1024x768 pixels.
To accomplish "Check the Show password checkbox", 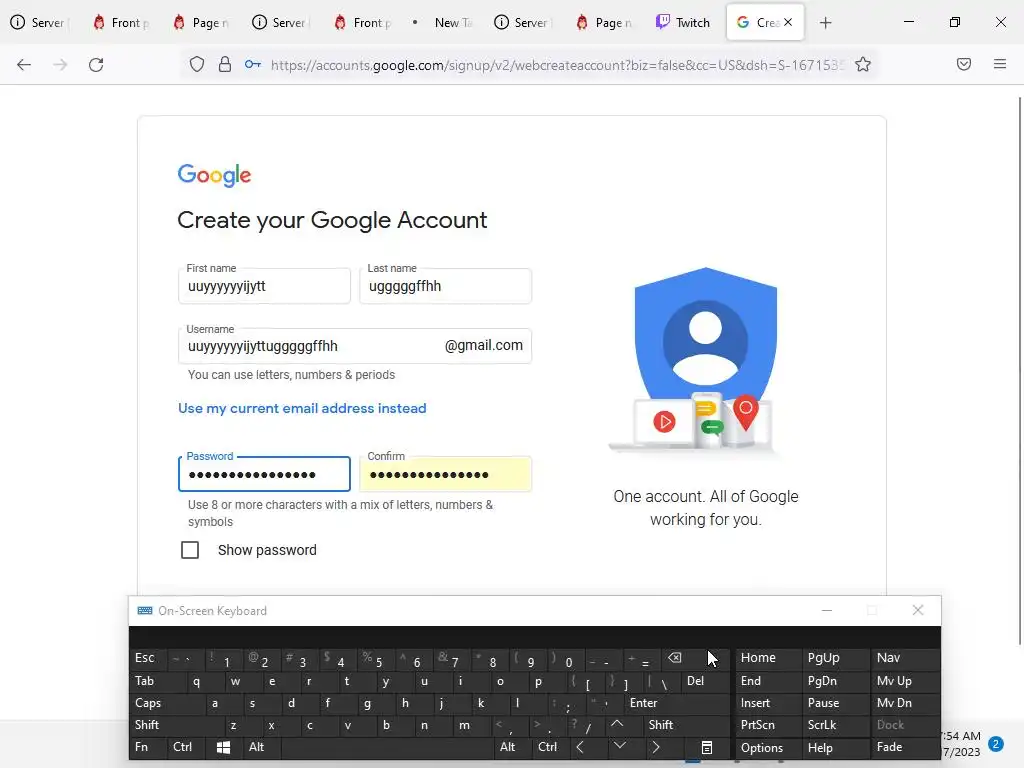I will (x=190, y=550).
